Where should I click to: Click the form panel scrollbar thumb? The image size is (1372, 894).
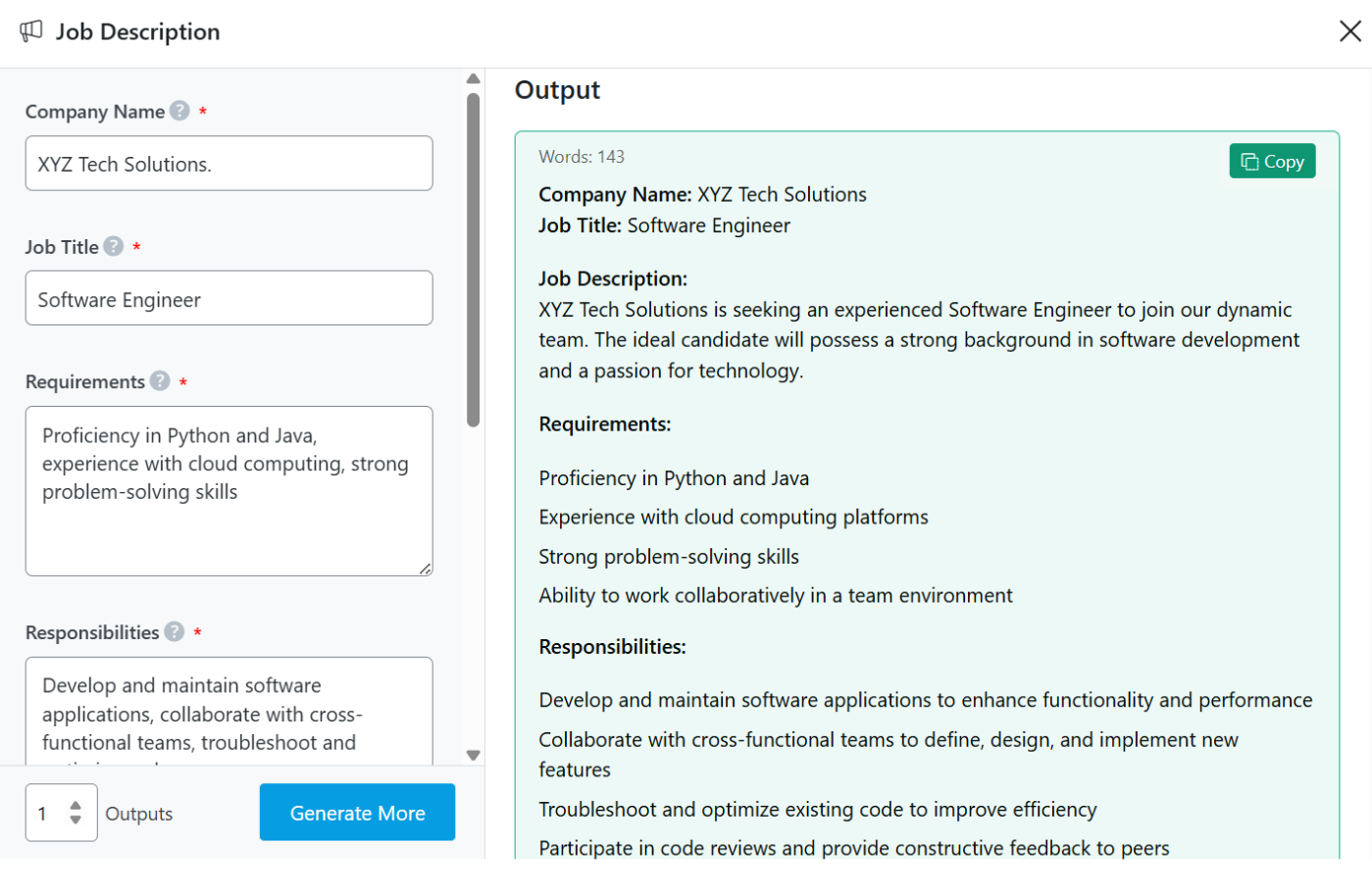tap(474, 260)
